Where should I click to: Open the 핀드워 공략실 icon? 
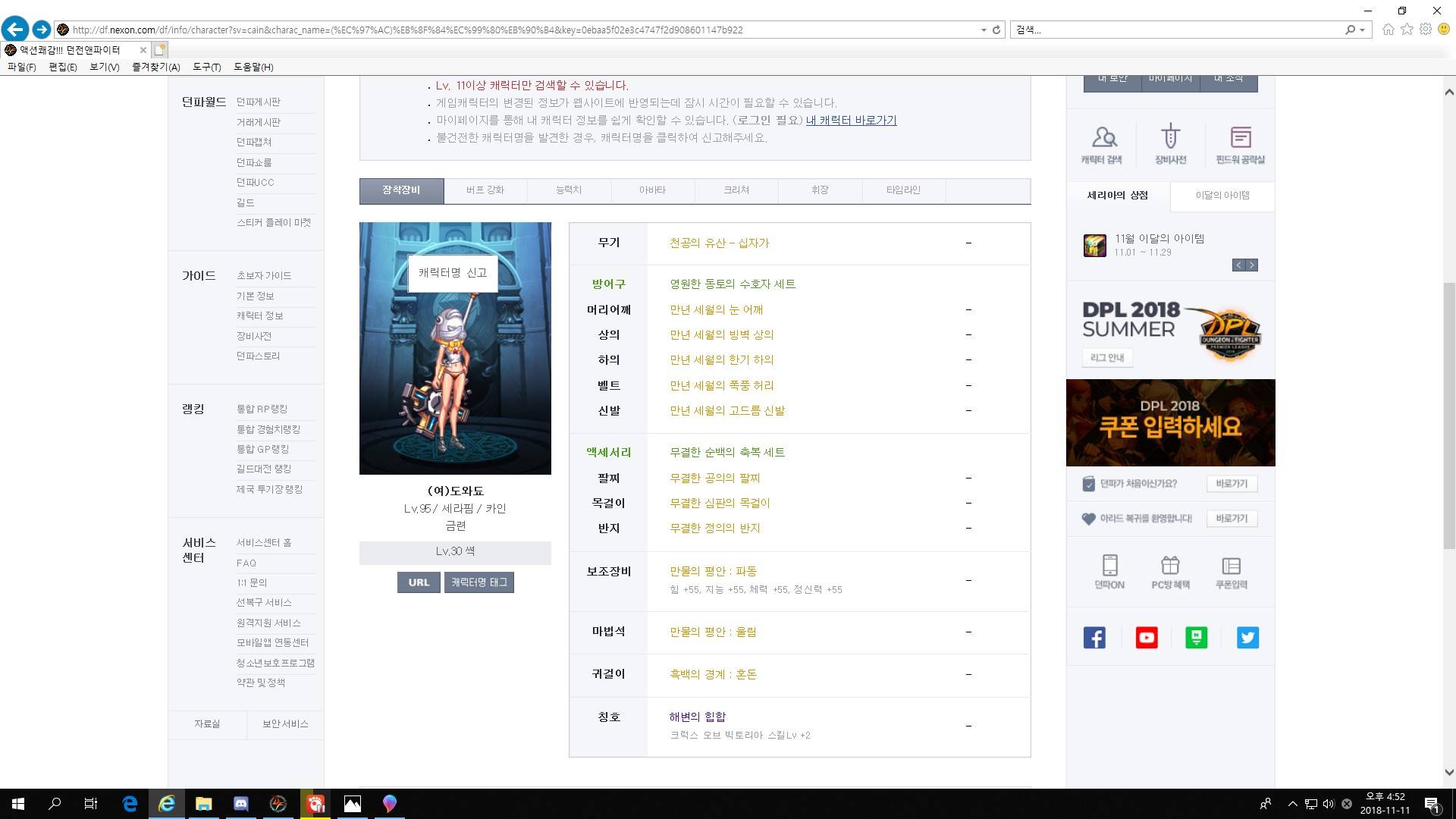click(x=1240, y=144)
